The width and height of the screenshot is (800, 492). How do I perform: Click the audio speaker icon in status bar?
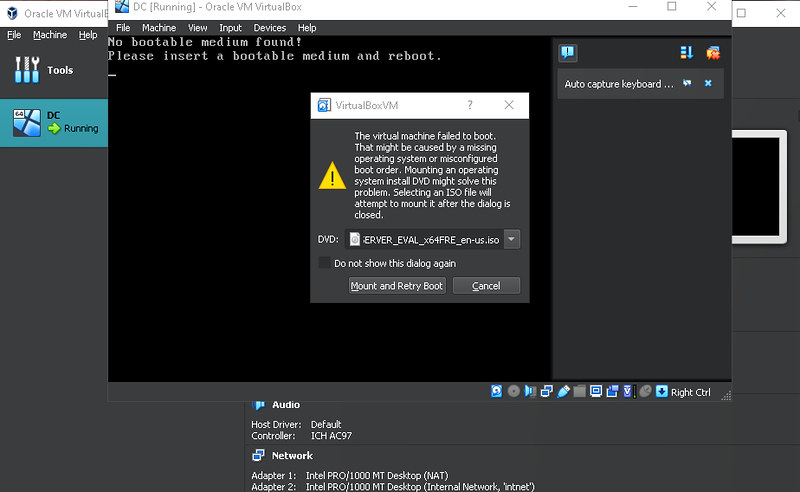pos(530,391)
